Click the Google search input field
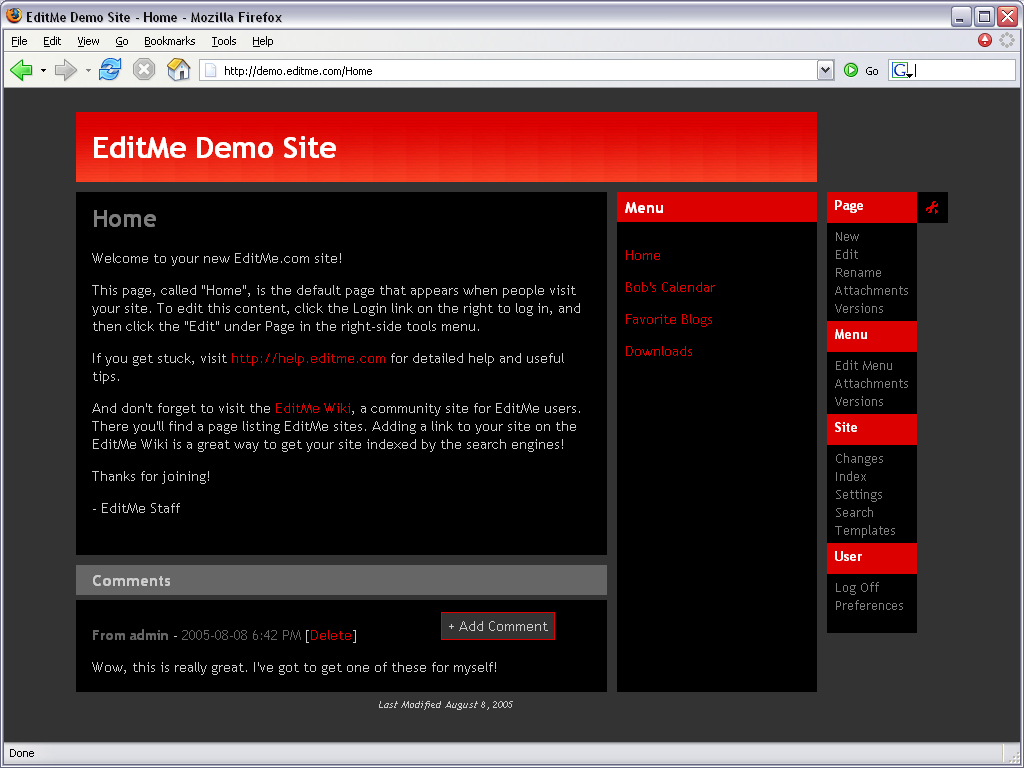This screenshot has height=768, width=1024. [964, 71]
